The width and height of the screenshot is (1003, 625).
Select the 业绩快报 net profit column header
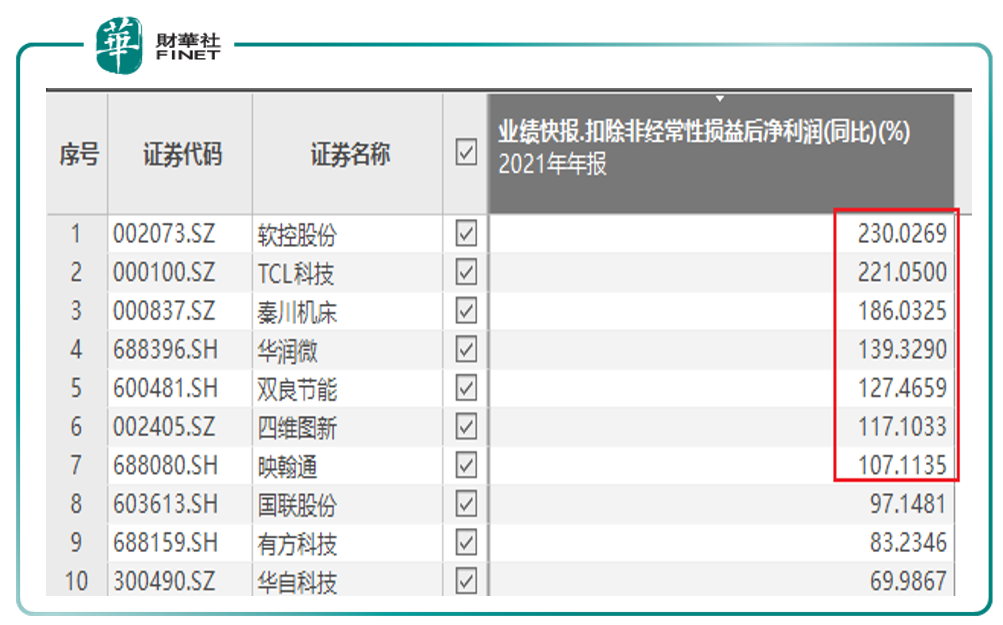pos(721,154)
